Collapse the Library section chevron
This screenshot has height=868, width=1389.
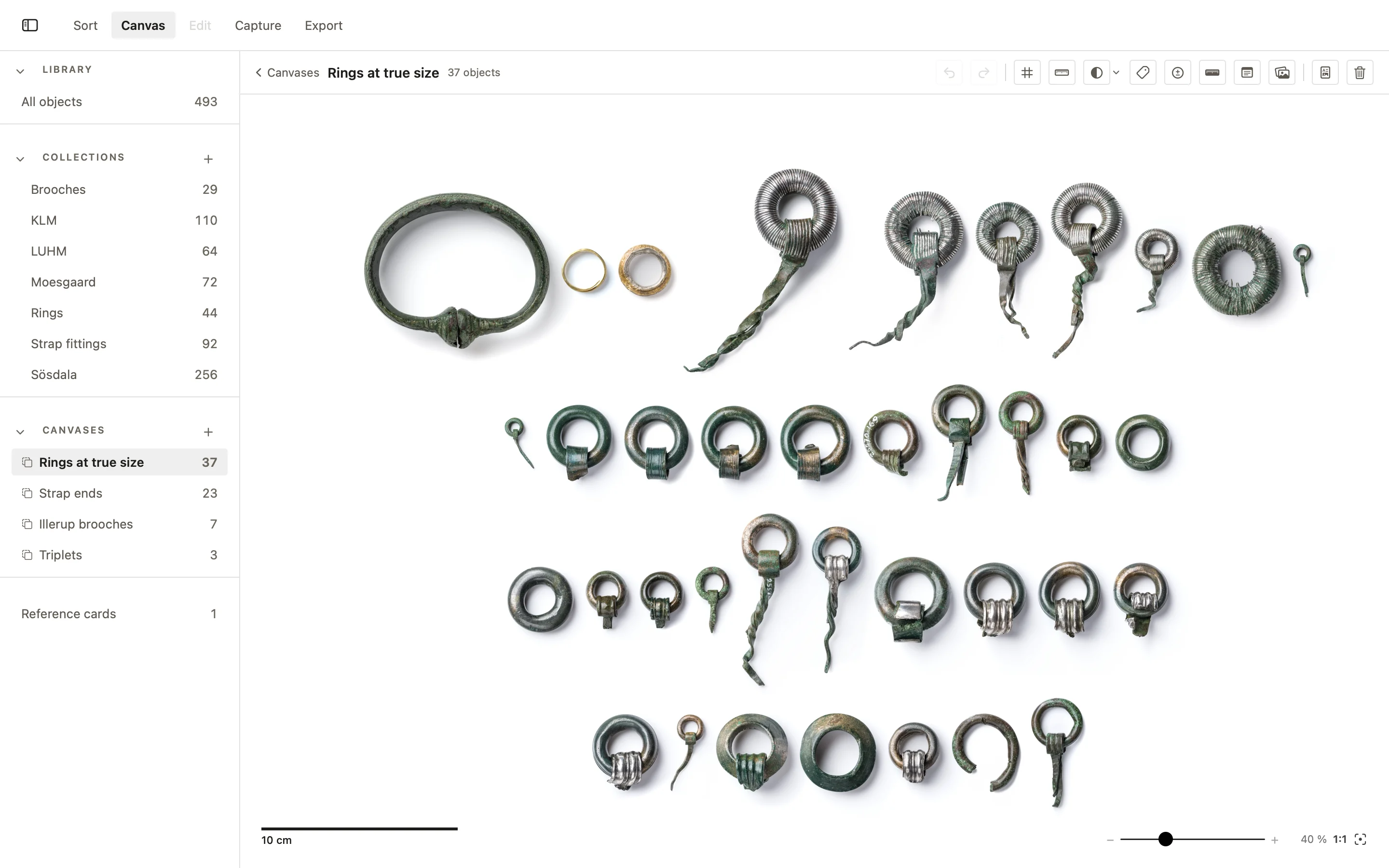pos(20,71)
